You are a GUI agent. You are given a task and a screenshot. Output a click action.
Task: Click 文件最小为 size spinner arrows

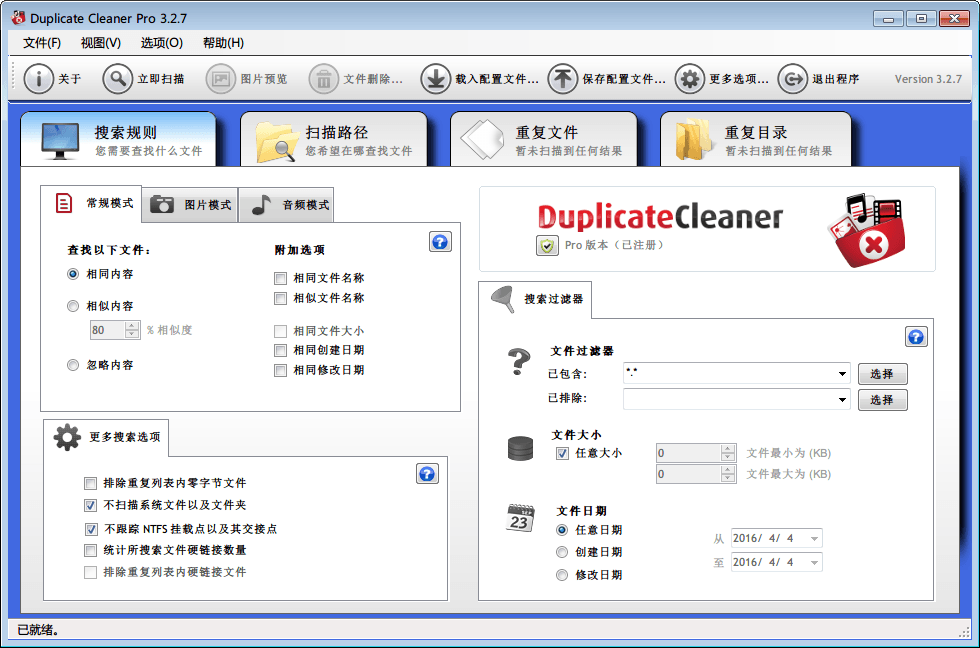coord(728,453)
